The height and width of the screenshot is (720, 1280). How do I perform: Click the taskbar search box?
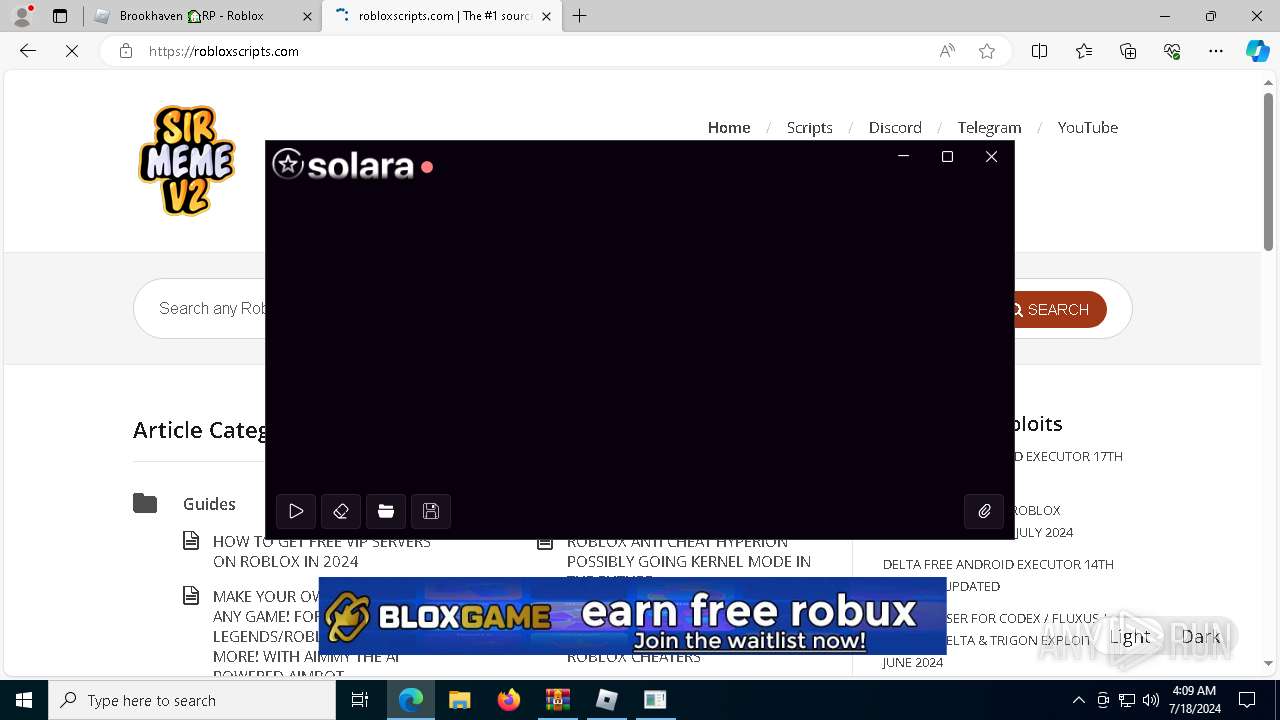point(192,700)
